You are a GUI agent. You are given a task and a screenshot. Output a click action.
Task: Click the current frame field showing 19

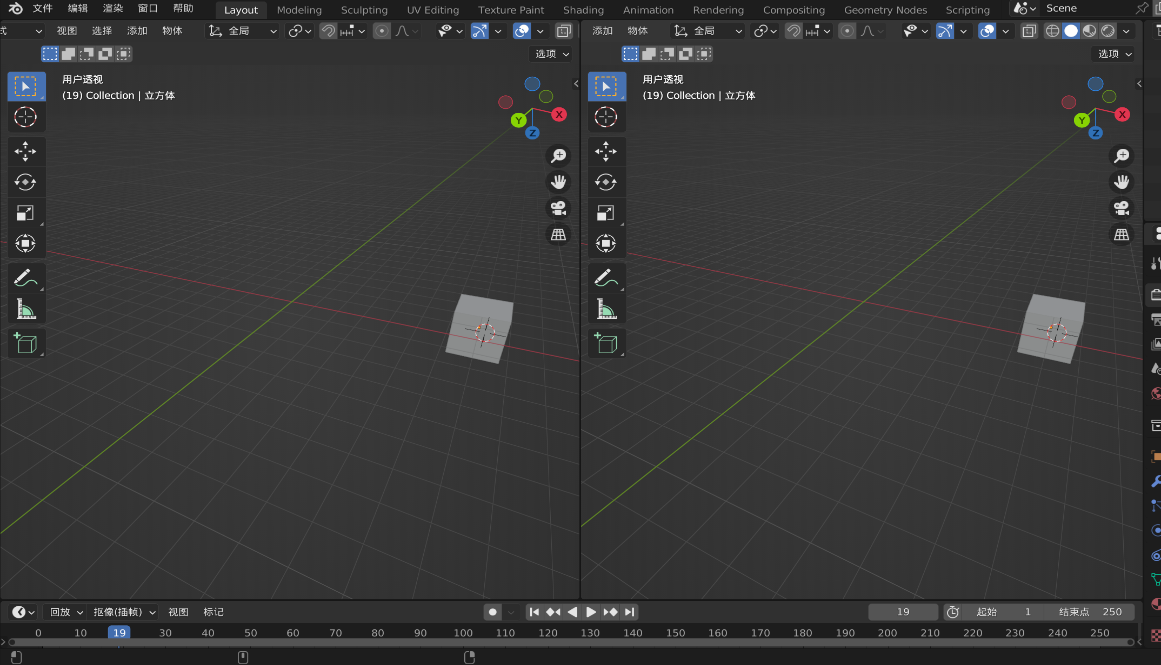903,612
